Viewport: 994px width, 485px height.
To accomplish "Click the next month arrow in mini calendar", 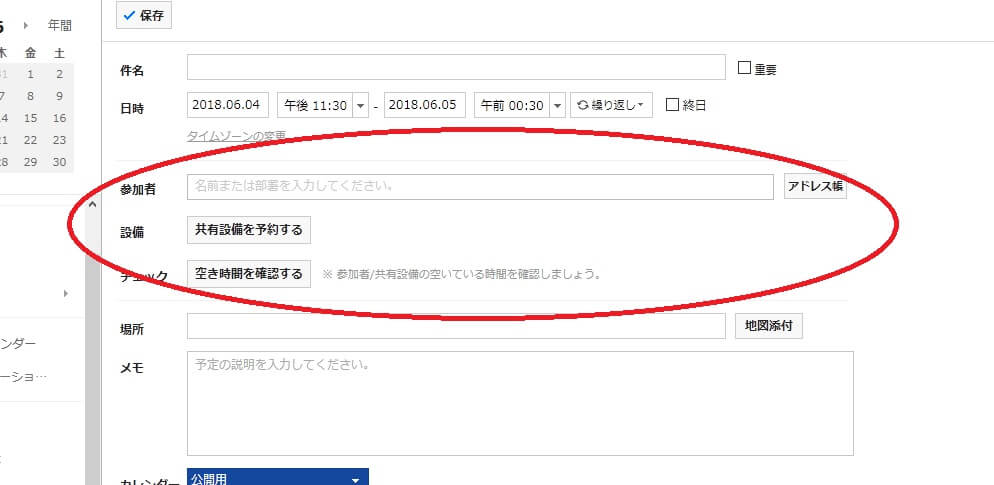I will pyautogui.click(x=25, y=25).
